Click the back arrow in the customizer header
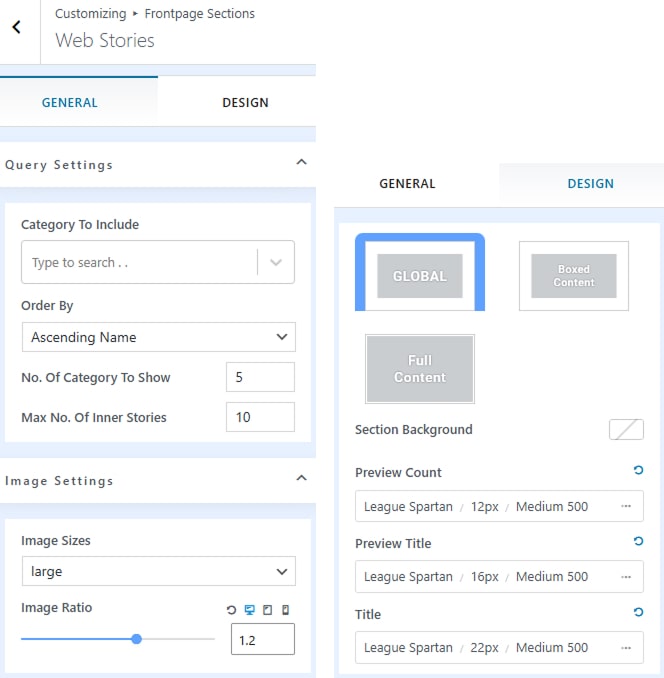 [17, 28]
